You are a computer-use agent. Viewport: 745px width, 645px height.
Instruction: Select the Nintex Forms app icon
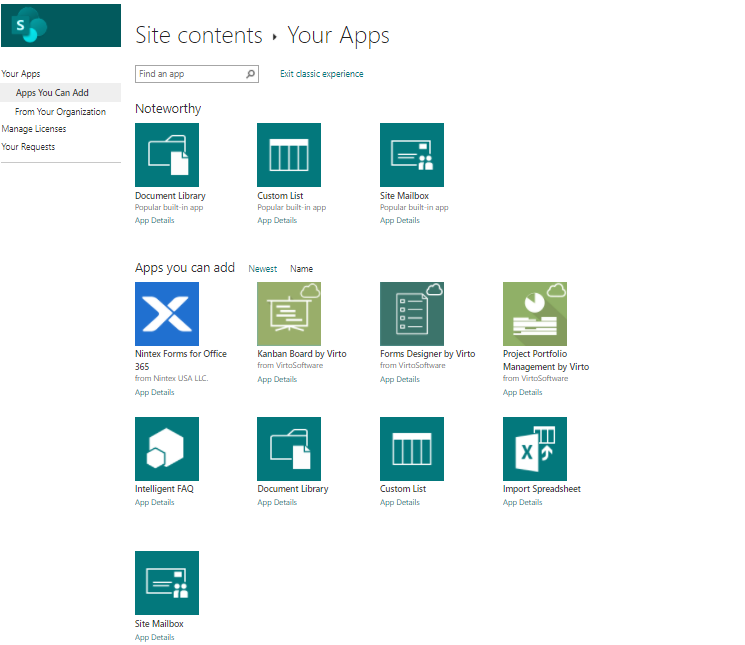pyautogui.click(x=167, y=314)
